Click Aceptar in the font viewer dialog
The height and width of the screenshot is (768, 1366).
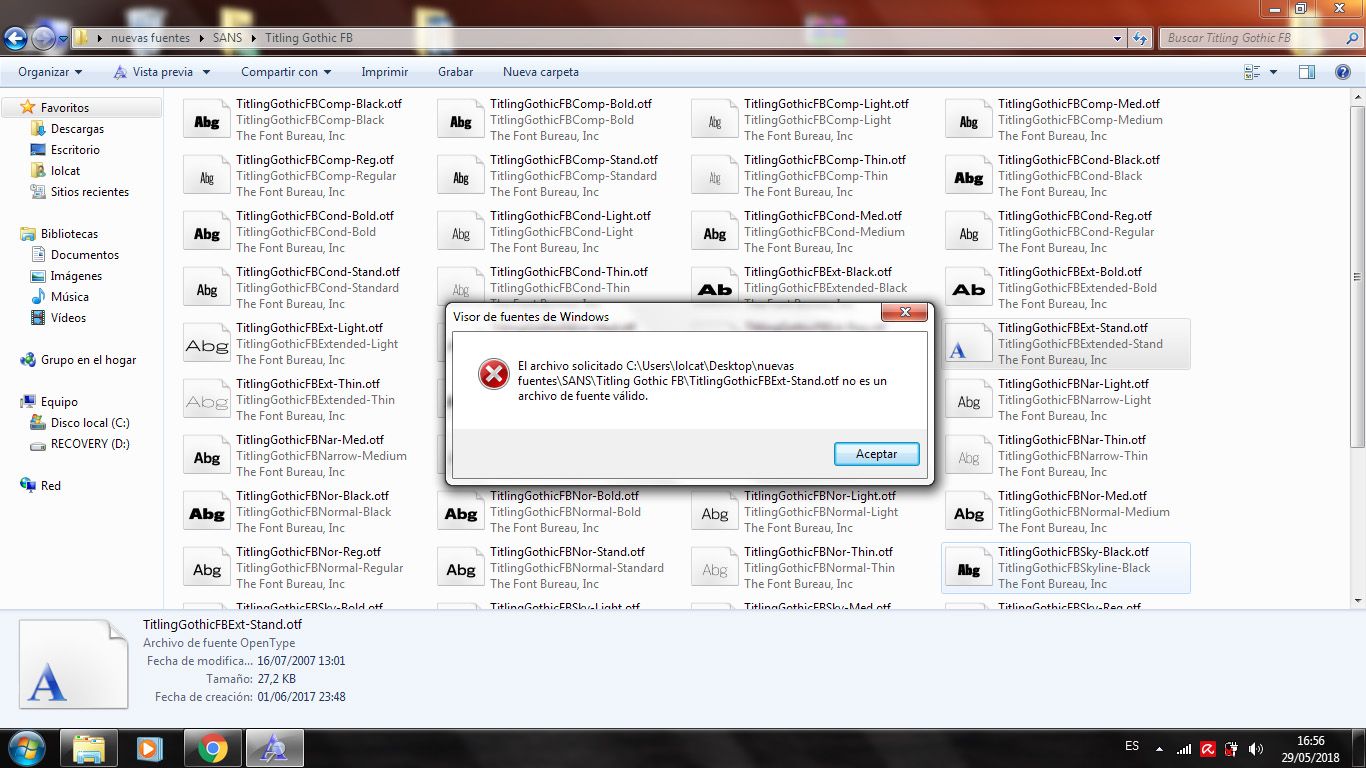pos(876,454)
